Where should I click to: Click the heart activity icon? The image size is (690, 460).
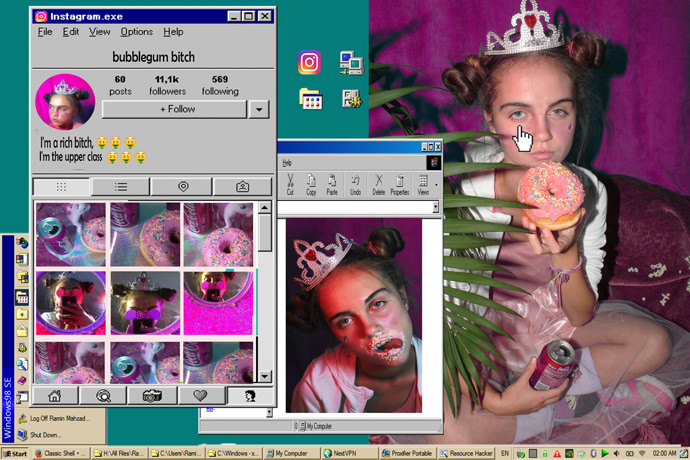tap(200, 395)
